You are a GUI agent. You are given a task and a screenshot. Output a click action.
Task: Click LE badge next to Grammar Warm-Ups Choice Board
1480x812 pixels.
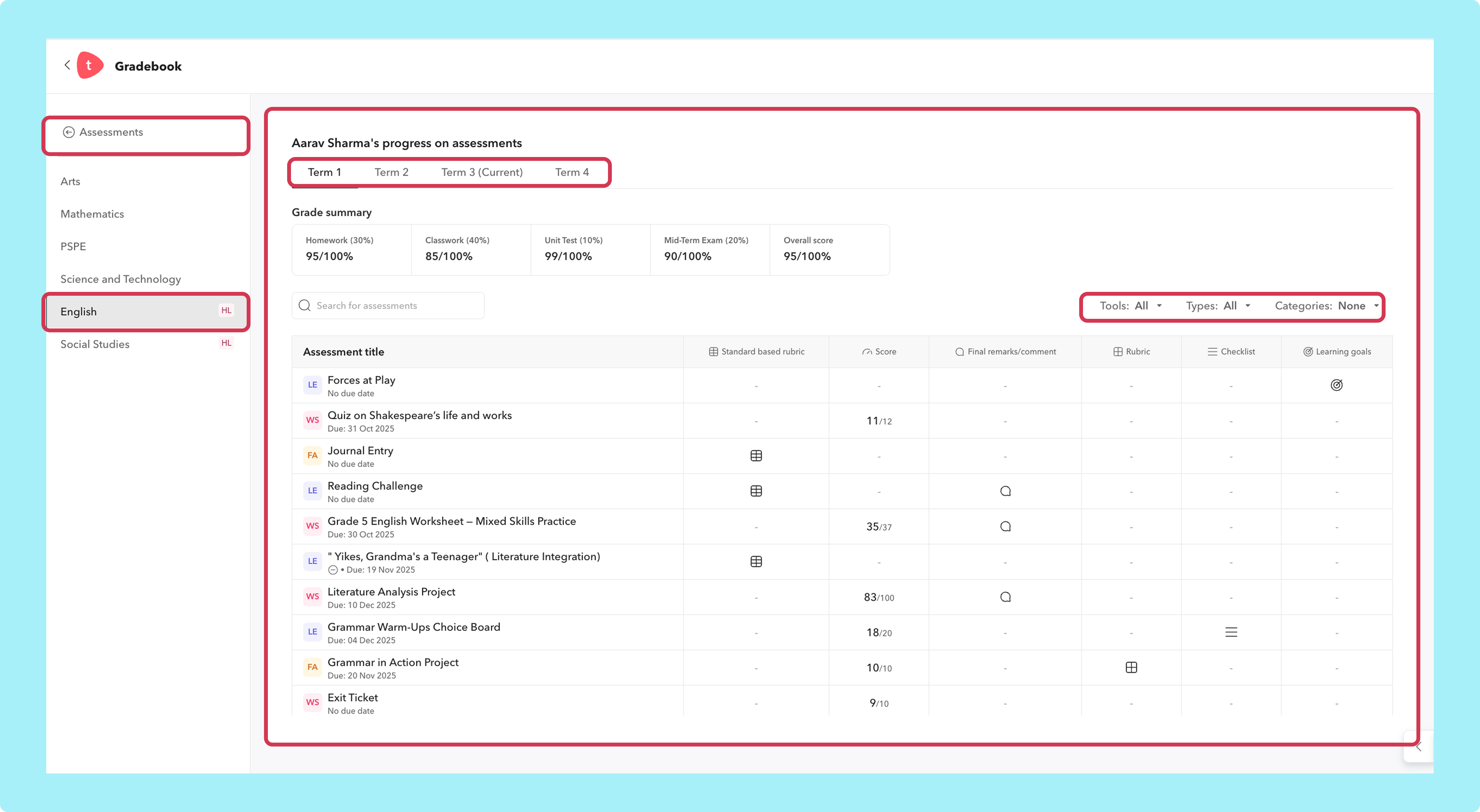pos(312,632)
